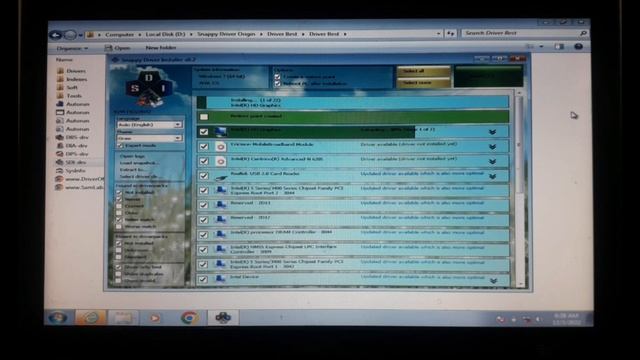Open File Explorer taskbar icon

coord(123,318)
